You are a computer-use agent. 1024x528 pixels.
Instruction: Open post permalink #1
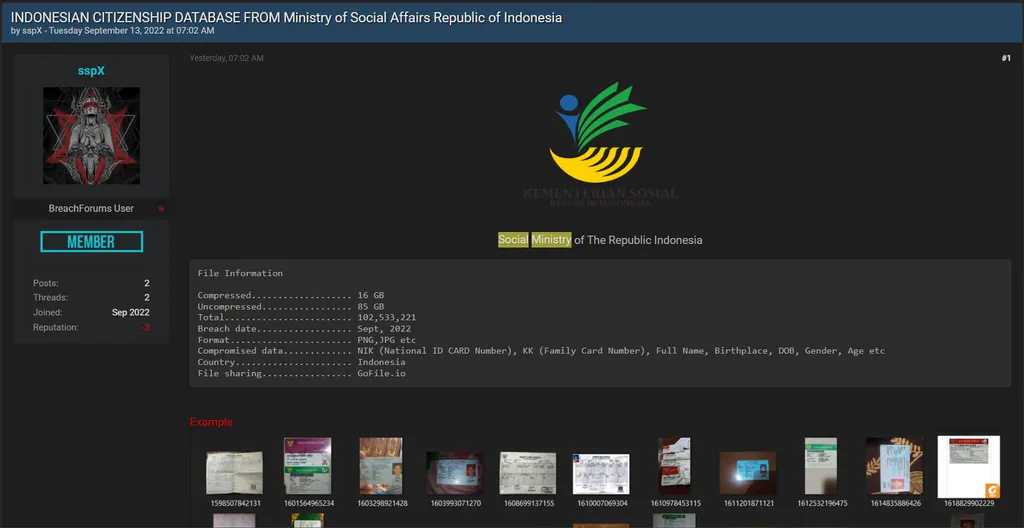pyautogui.click(x=1005, y=58)
